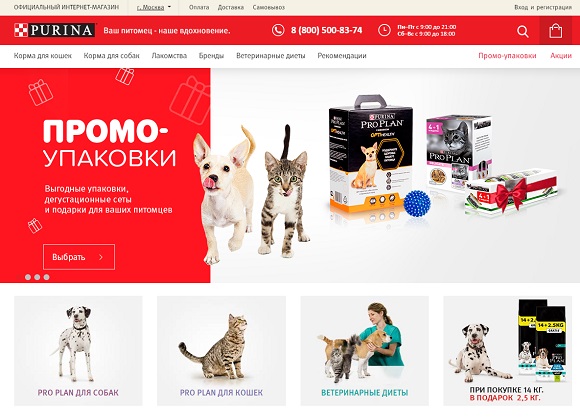Open the Доставка link
The height and width of the screenshot is (418, 580).
point(230,7)
